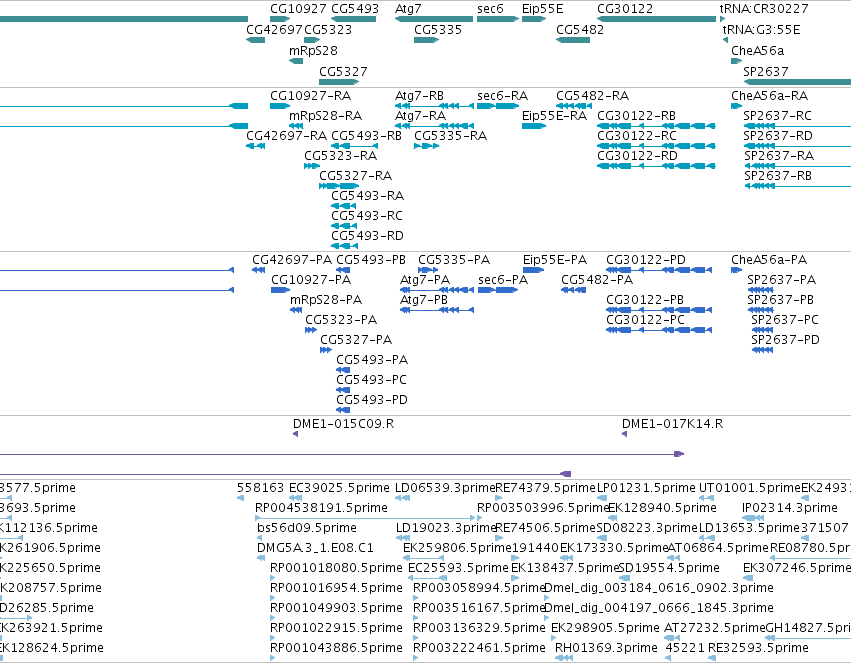Click transcript Eip55E-RA label
Image resolution: width=851 pixels, height=663 pixels.
[555, 116]
